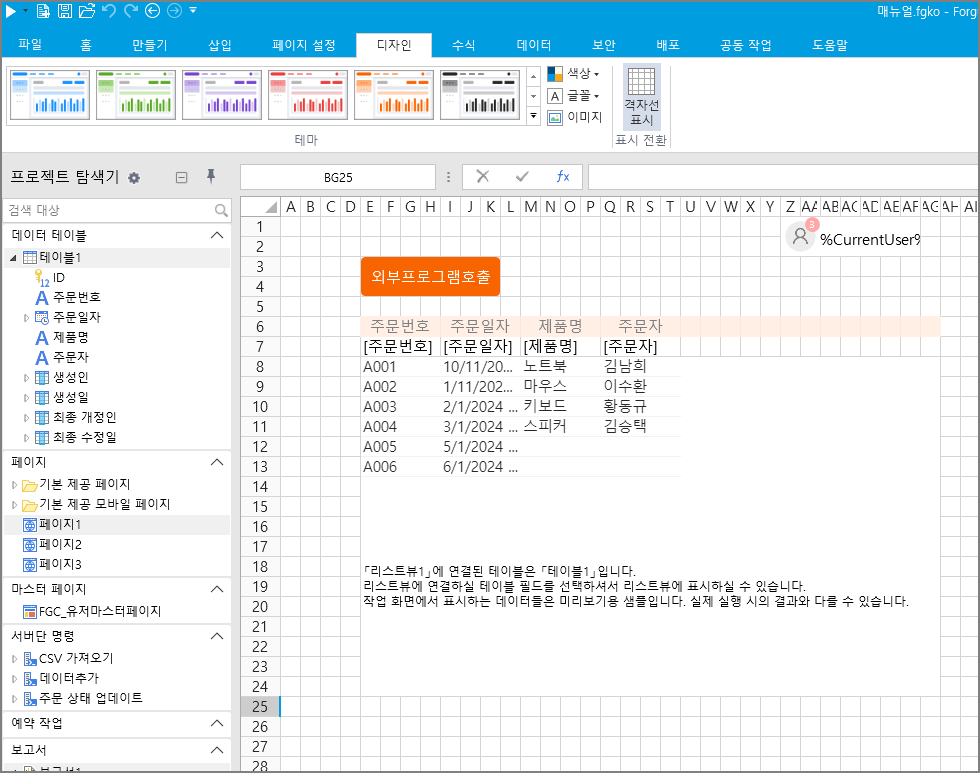Viewport: 980px width, 773px height.
Task: Toggle 격자선 표시 gridline display
Action: (641, 96)
